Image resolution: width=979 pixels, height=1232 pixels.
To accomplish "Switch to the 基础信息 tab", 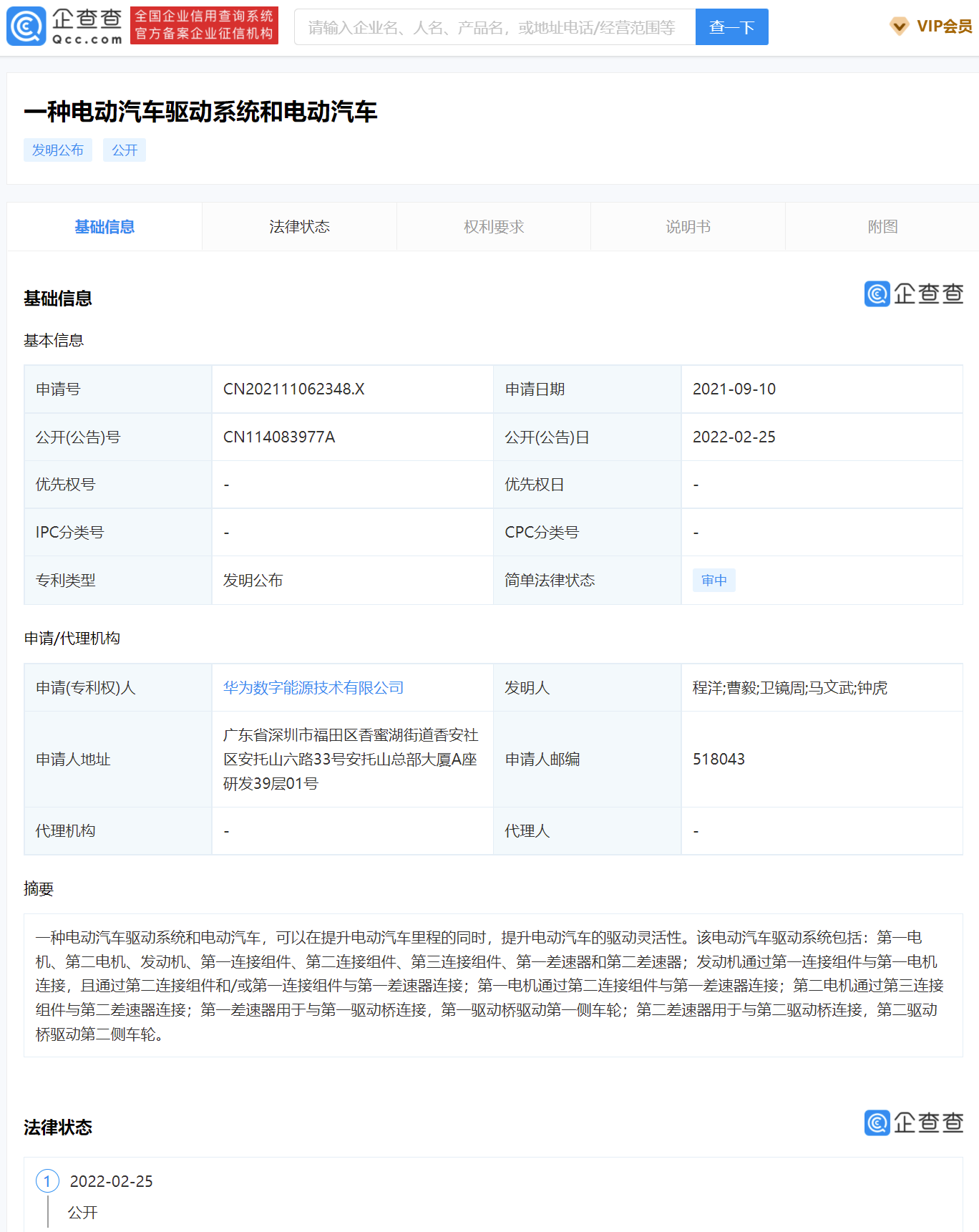I will point(104,227).
